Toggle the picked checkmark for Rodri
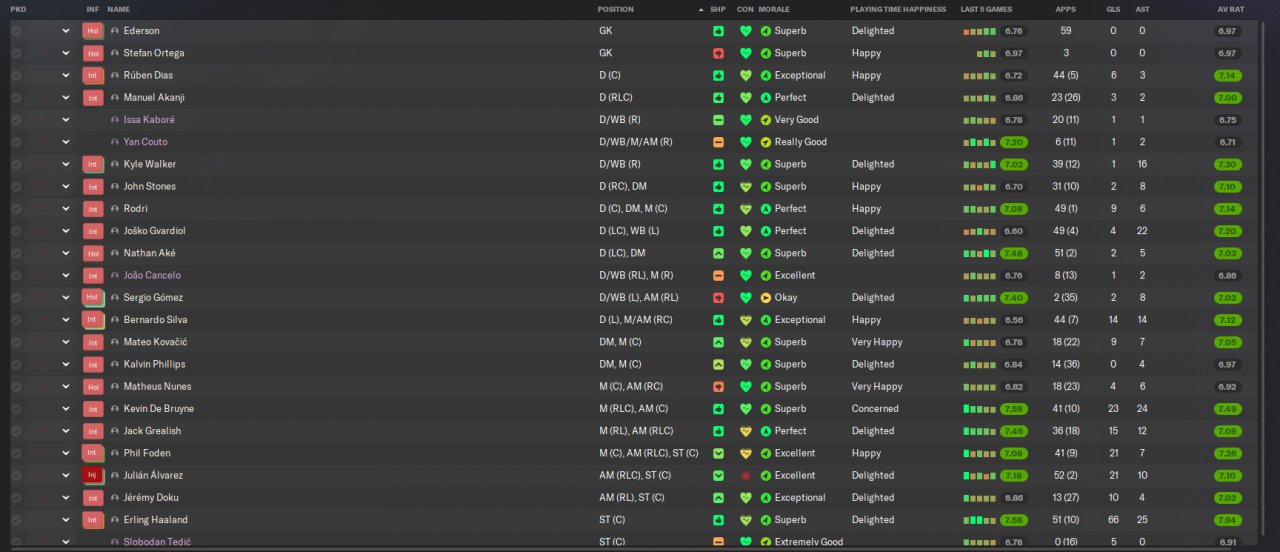The width and height of the screenshot is (1280, 552). tap(16, 209)
